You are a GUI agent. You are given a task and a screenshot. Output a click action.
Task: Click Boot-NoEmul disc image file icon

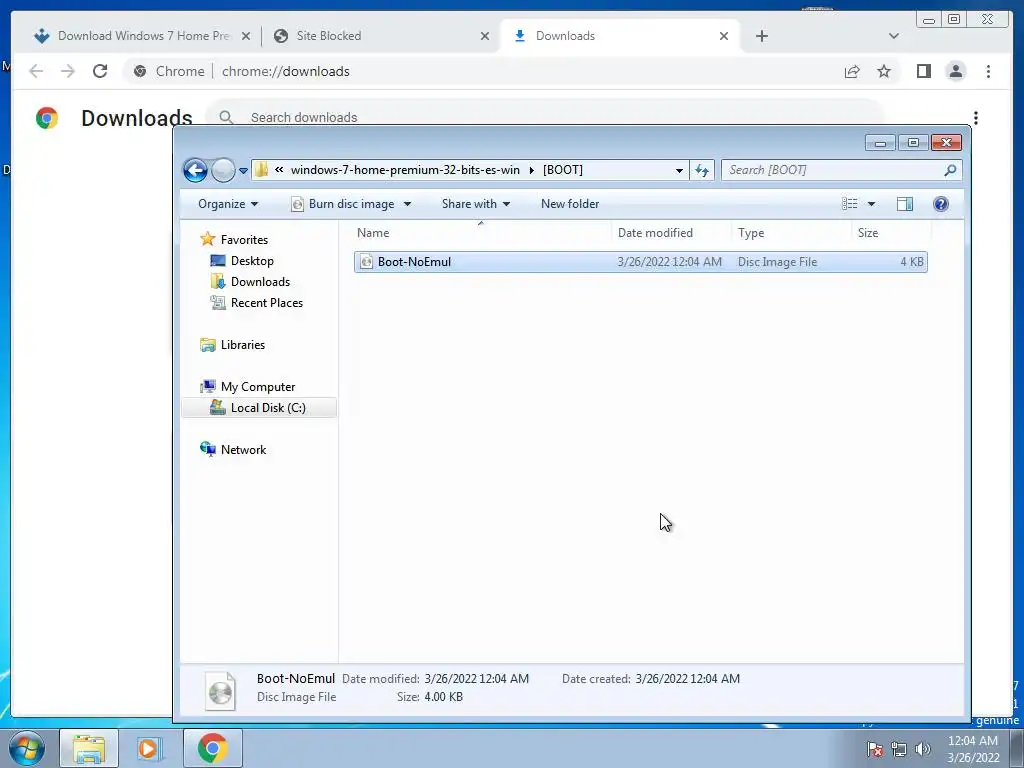pyautogui.click(x=366, y=262)
